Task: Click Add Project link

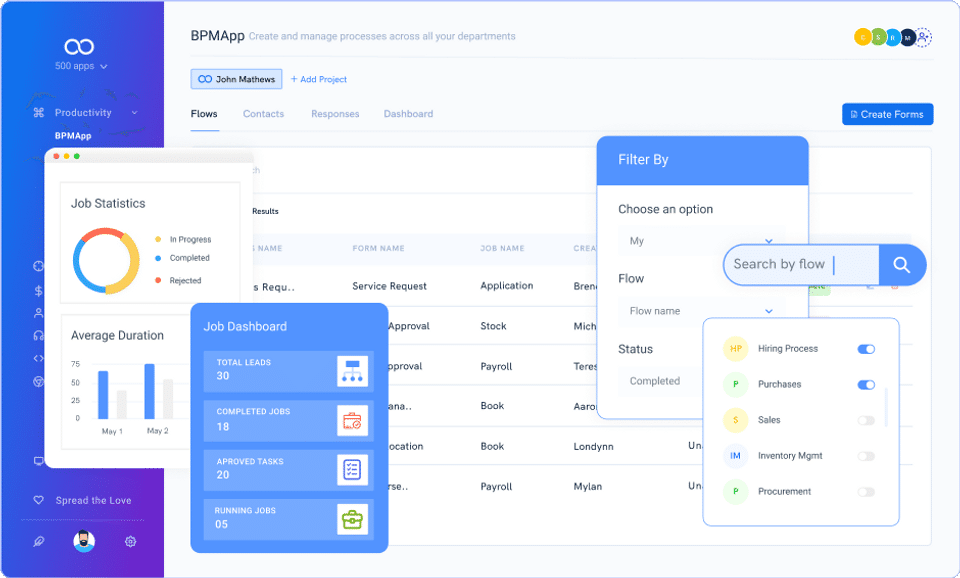Action: [x=318, y=79]
